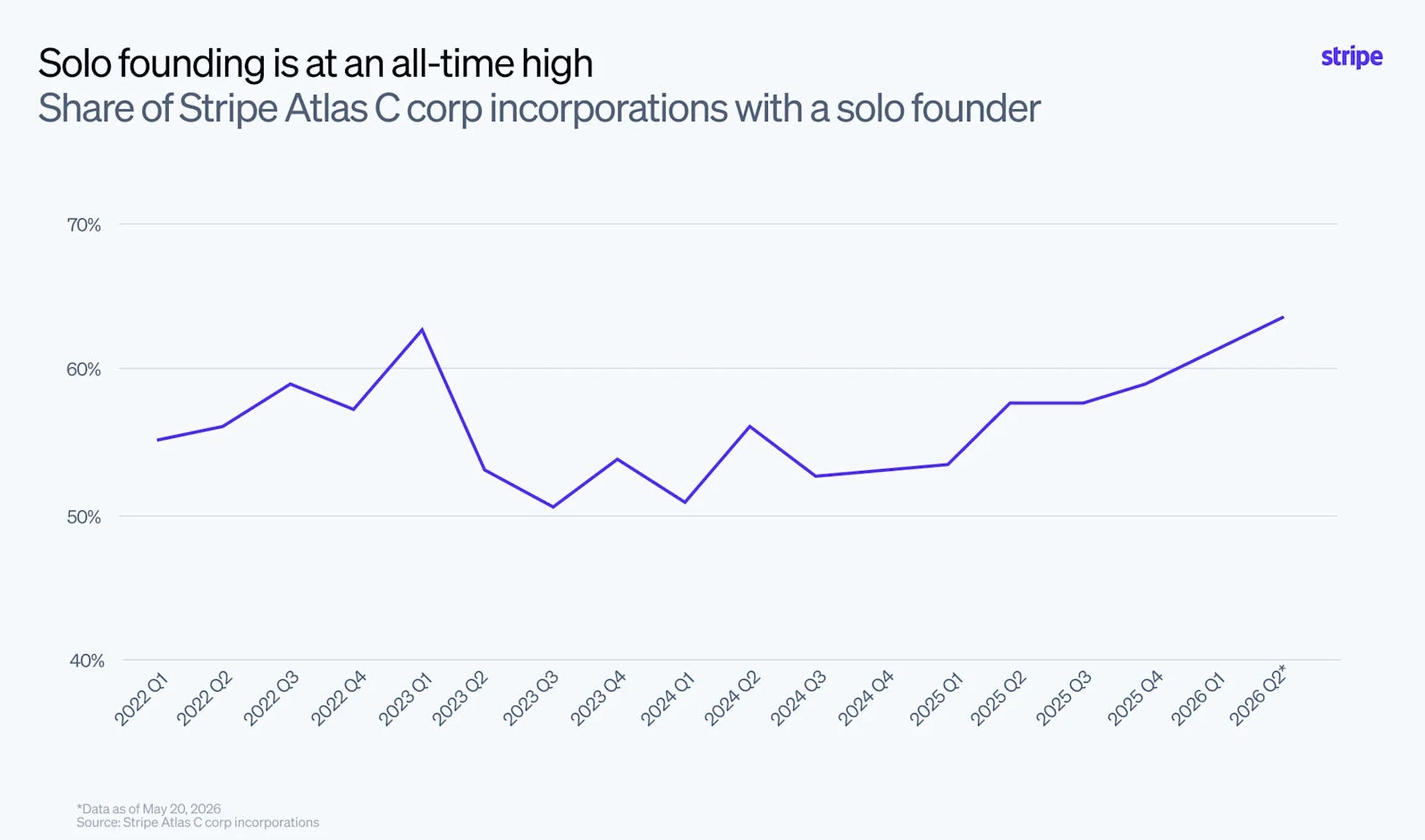Click the 'Data as of May 20, 2026' footnote
Image resolution: width=1425 pixels, height=840 pixels.
pos(148,809)
